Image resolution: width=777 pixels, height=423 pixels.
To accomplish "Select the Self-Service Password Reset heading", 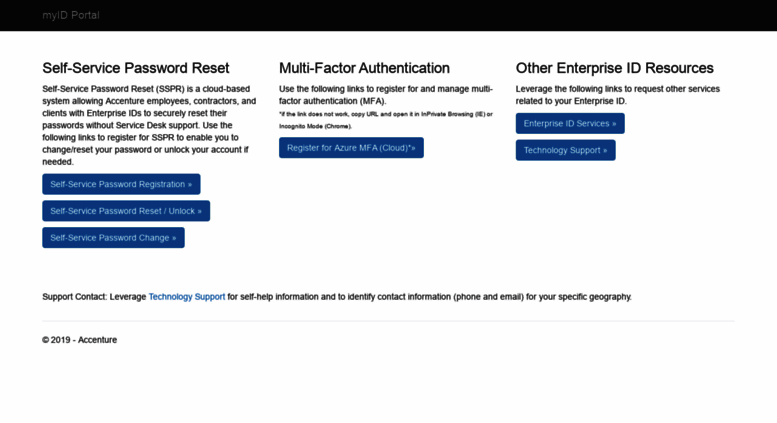I will tap(136, 68).
